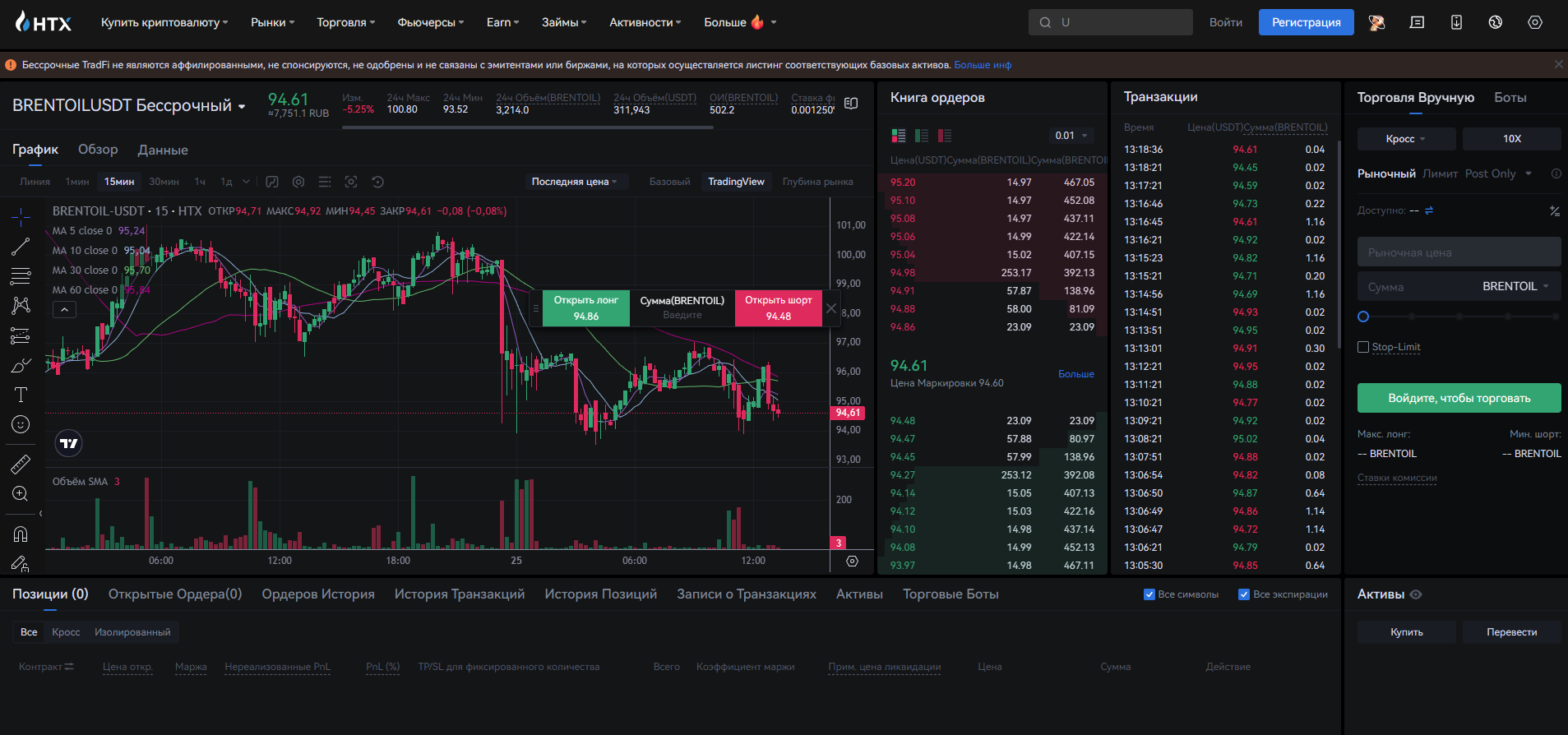Select the text annotation tool
This screenshot has height=735, width=1568.
coord(21,395)
